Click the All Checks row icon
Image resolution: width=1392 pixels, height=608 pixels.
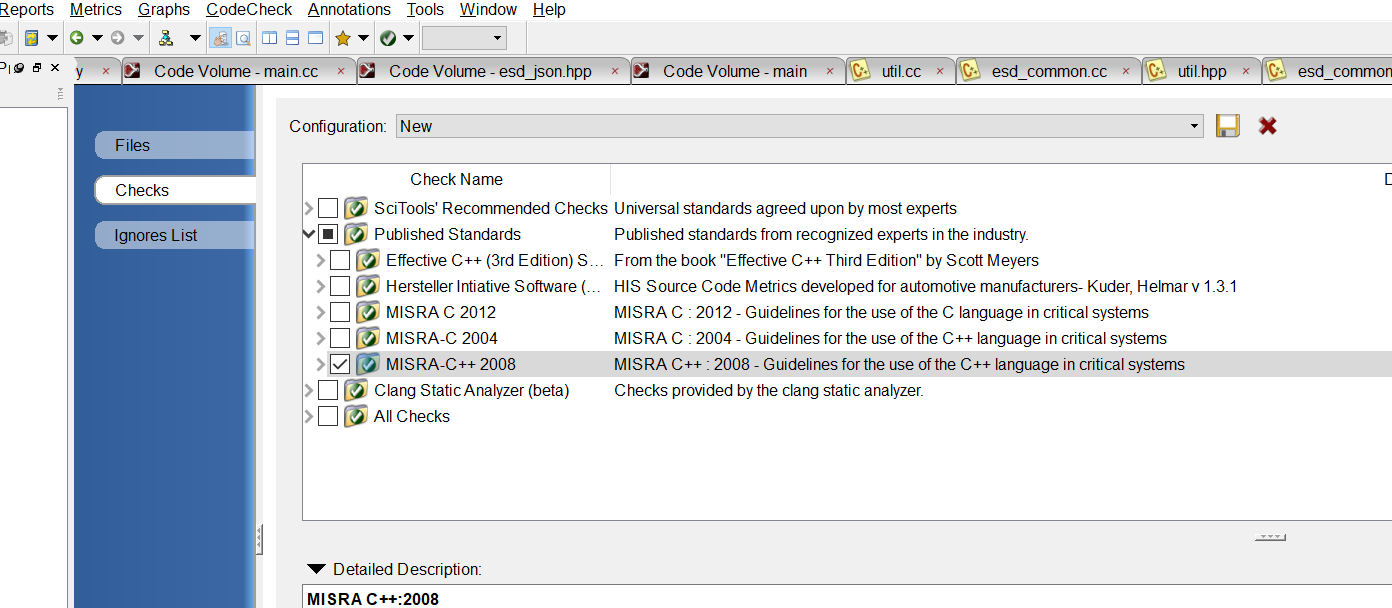click(x=356, y=416)
